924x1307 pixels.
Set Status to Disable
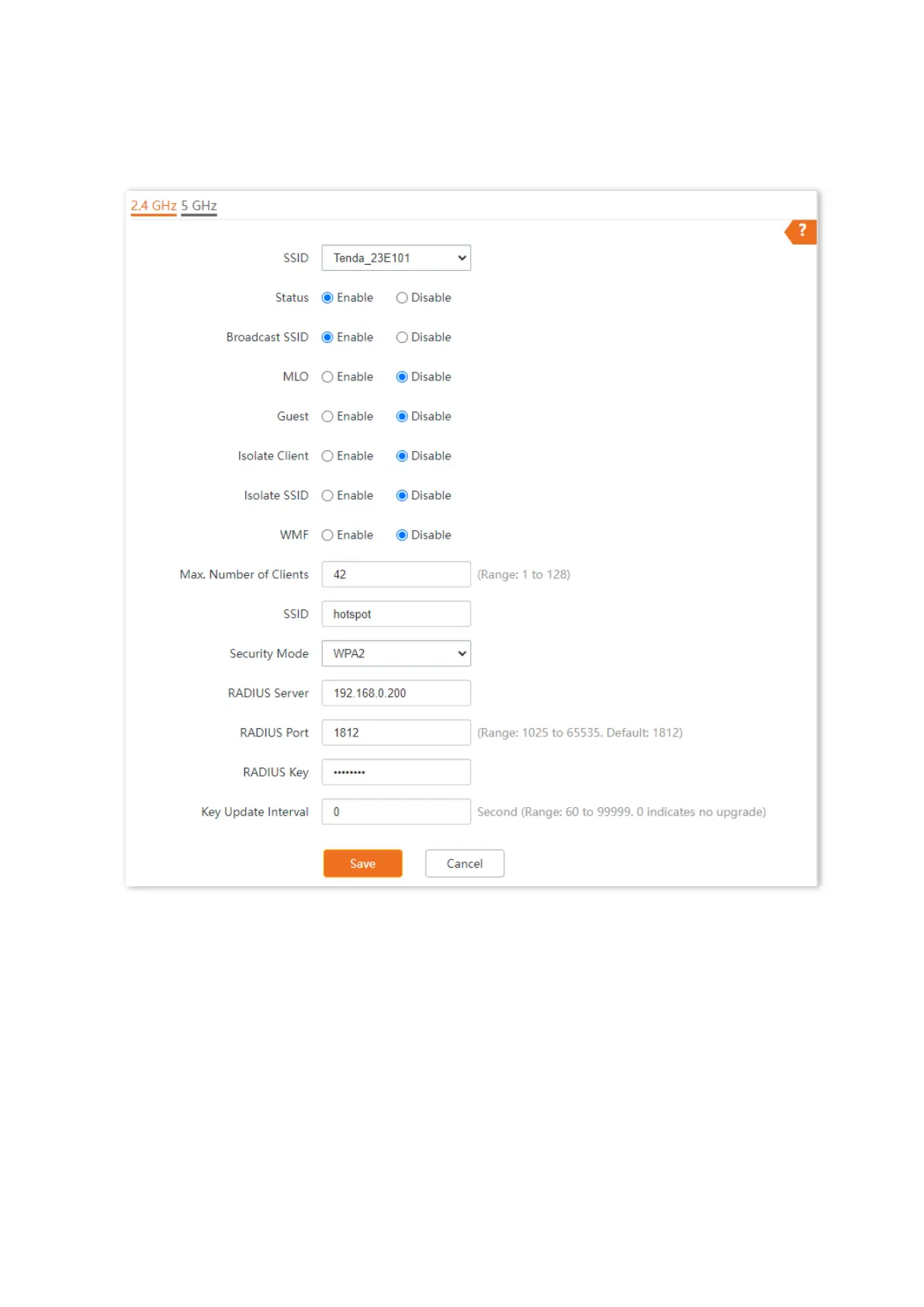point(402,298)
